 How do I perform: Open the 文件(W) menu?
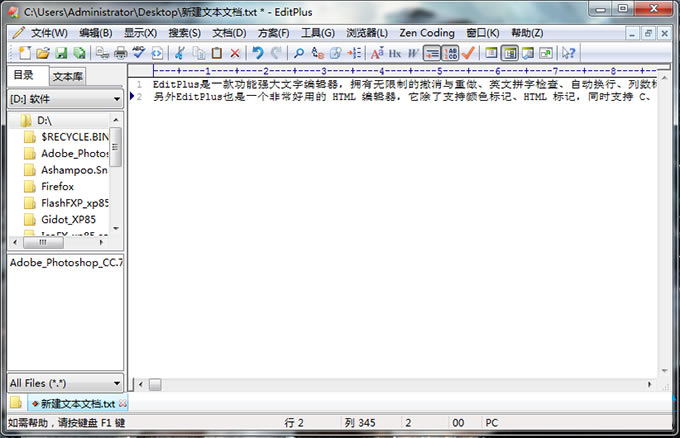pos(49,33)
